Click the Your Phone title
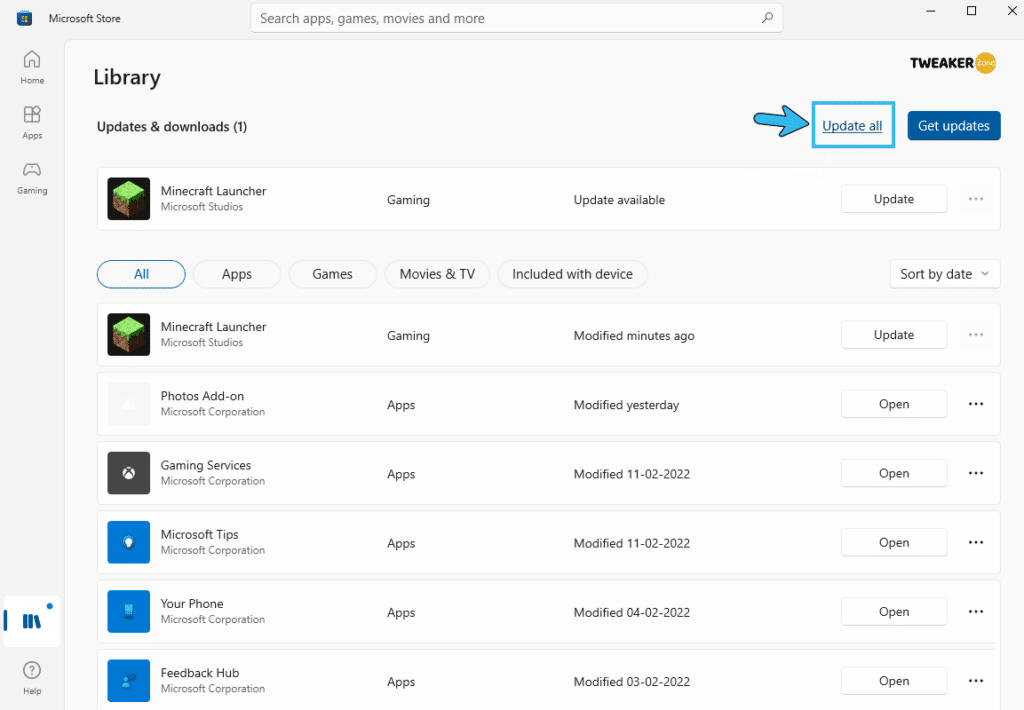Image resolution: width=1024 pixels, height=710 pixels. pos(192,604)
